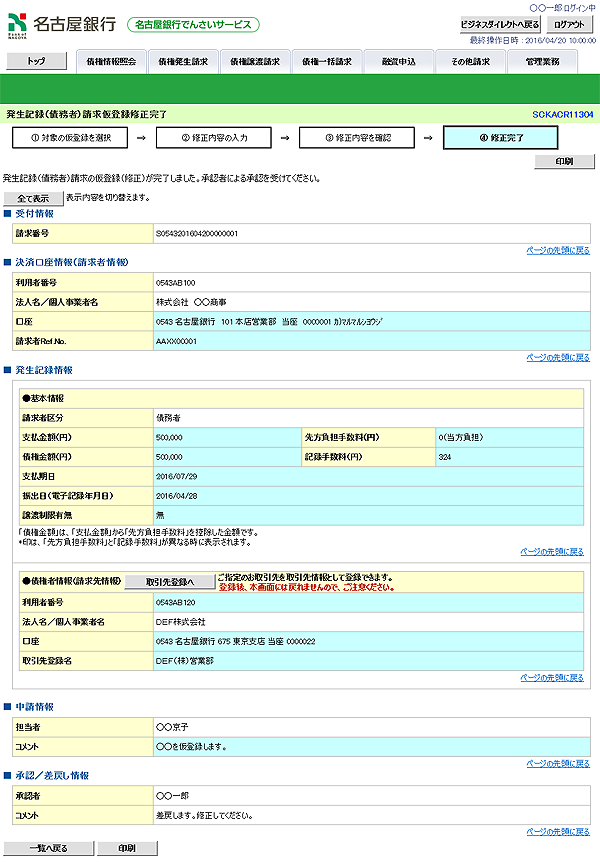
Task: Click creditor name DEF株式会社
Action: click(180, 622)
